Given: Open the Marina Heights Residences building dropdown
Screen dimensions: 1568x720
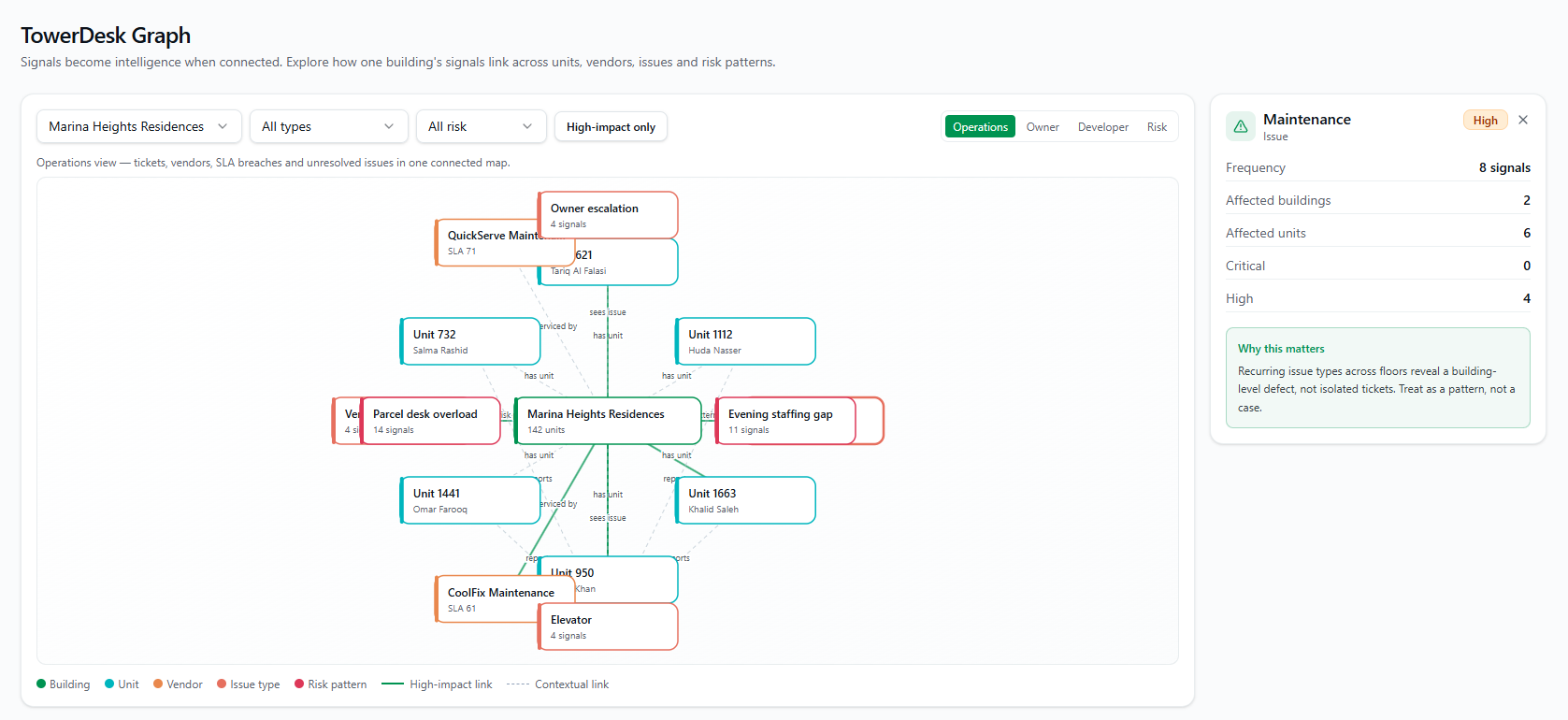Looking at the screenshot, I should click(x=139, y=126).
